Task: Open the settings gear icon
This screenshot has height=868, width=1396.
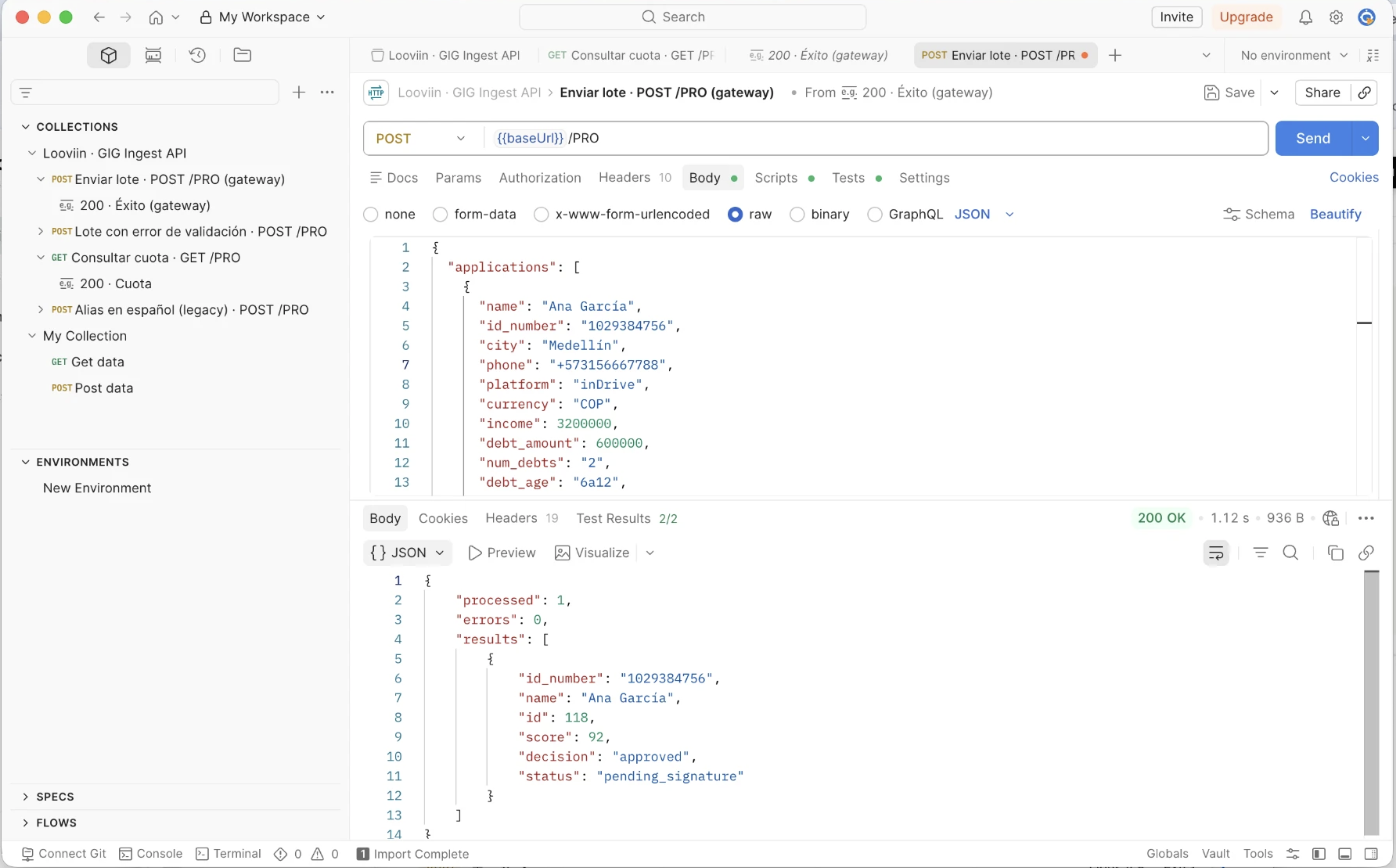Action: (1336, 17)
